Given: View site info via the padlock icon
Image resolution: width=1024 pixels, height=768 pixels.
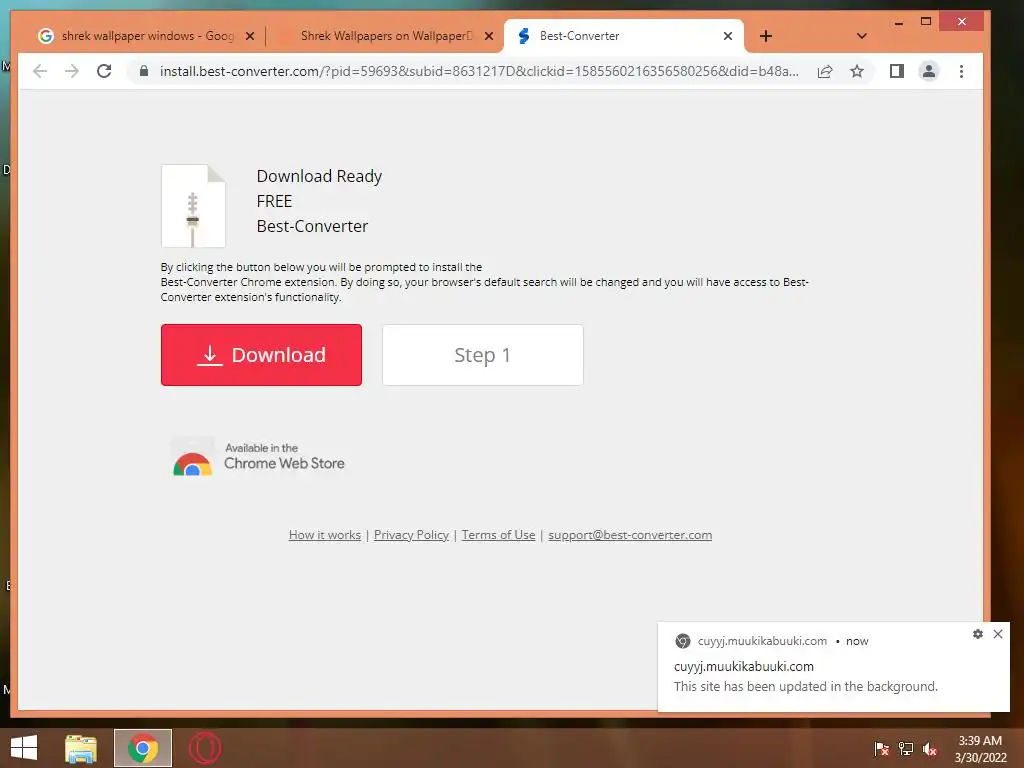Looking at the screenshot, I should click(144, 71).
